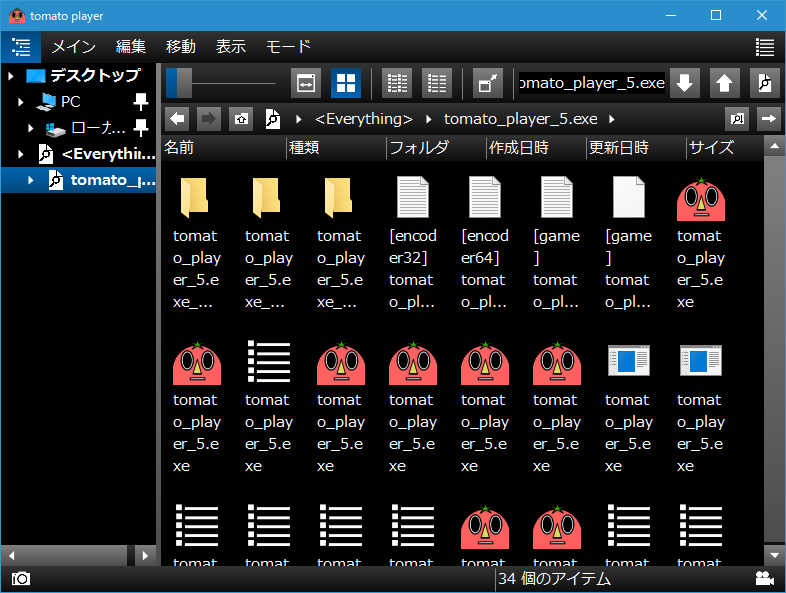786x593 pixels.
Task: Switch to large thumbnail grid view
Action: coord(346,83)
